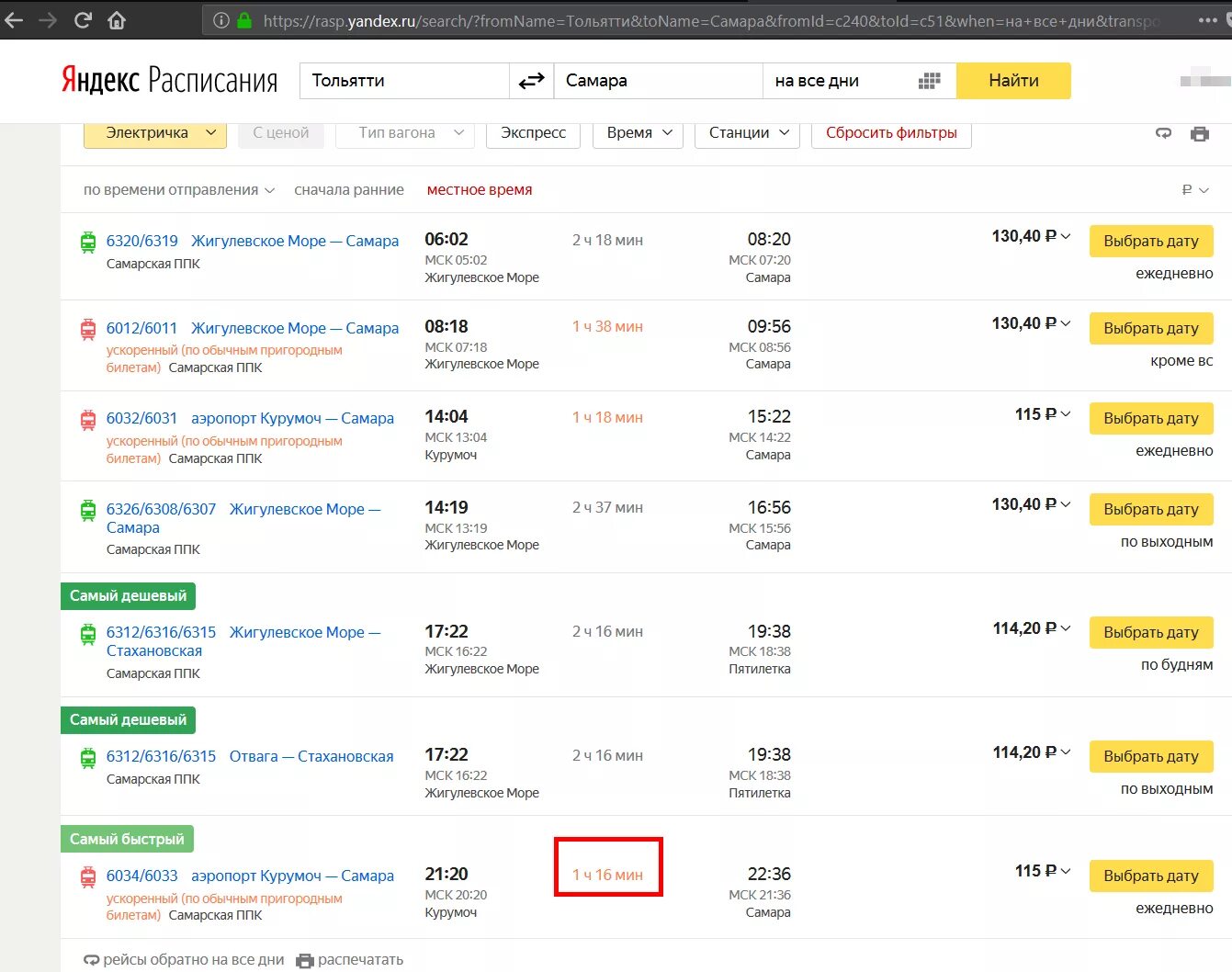
Task: View site info icon in address bar
Action: coord(220,20)
